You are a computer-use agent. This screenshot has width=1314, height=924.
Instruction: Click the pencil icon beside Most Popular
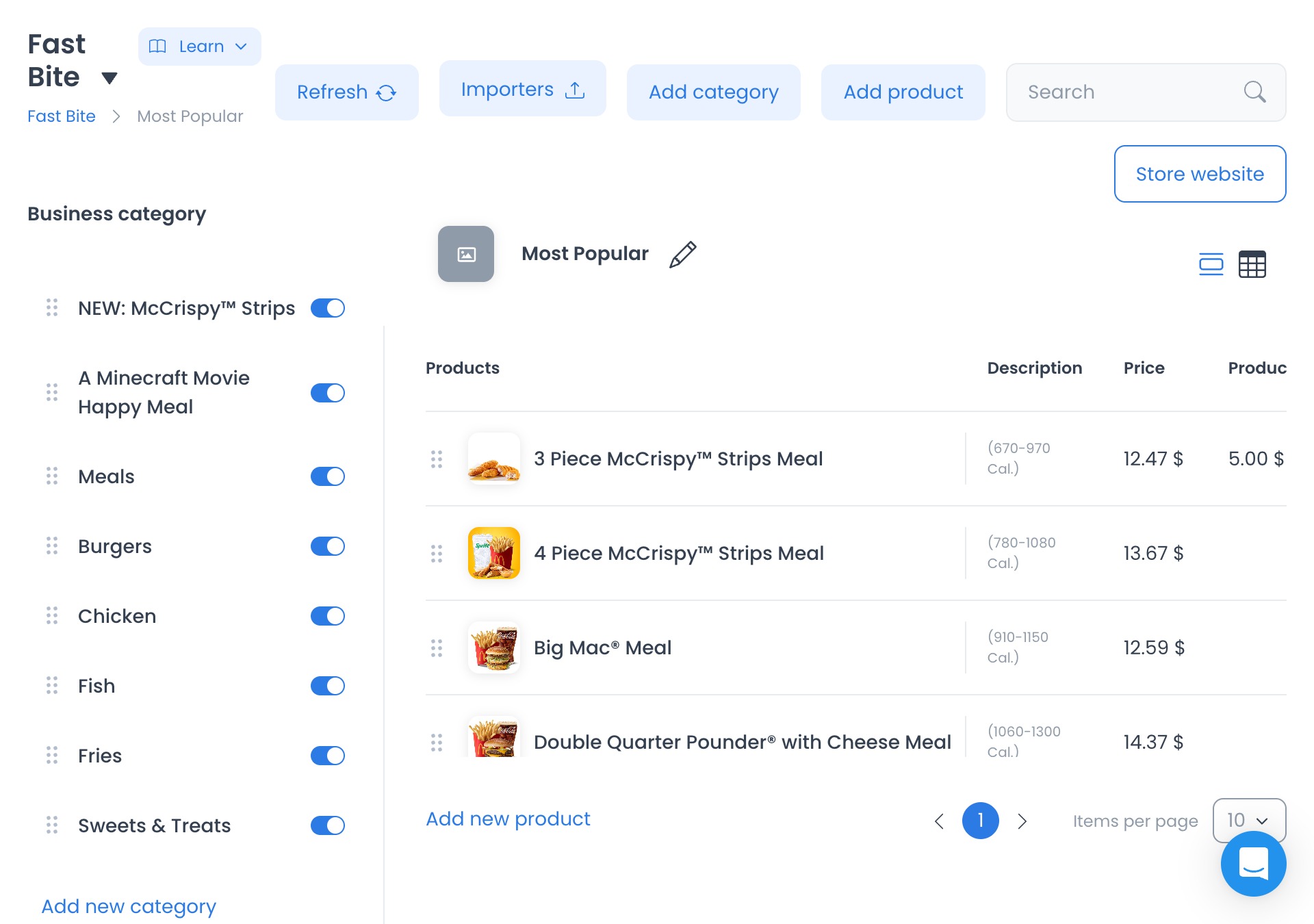(682, 254)
